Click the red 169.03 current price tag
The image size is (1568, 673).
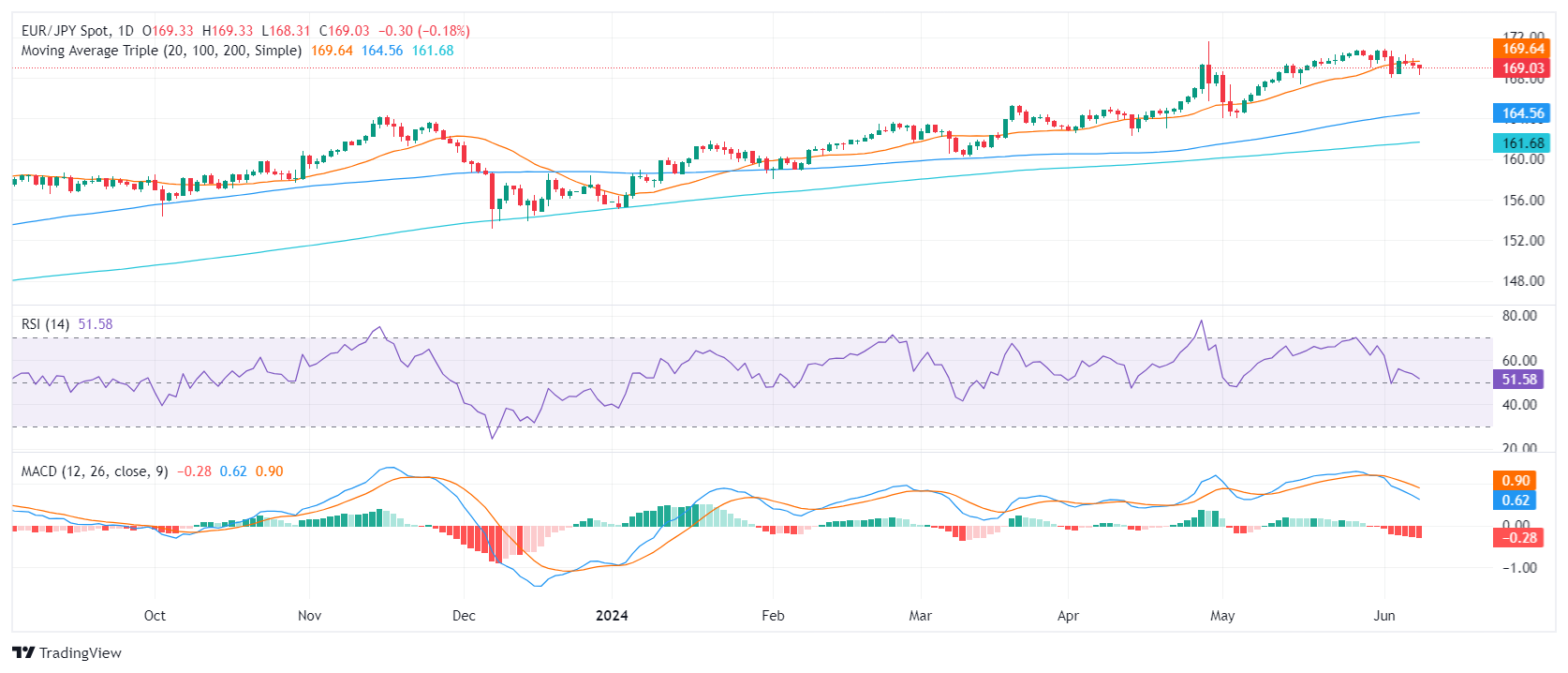[x=1522, y=68]
